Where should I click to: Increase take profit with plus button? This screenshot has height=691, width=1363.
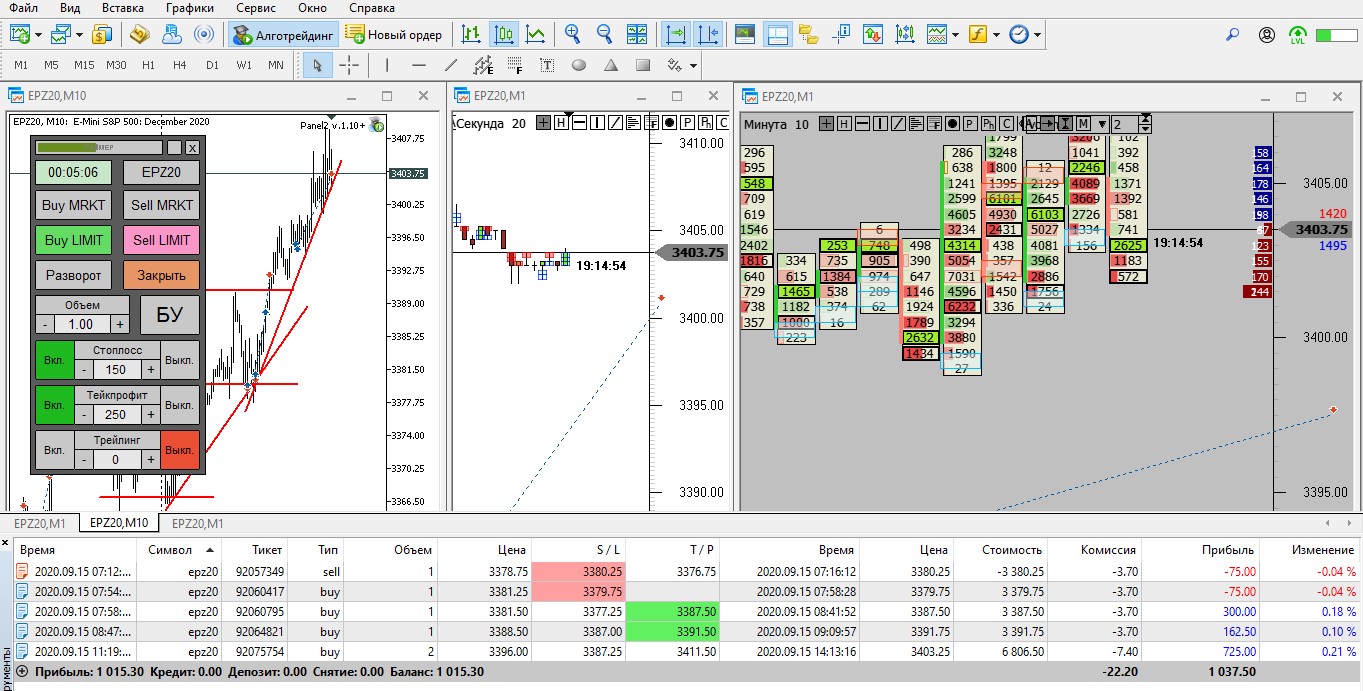click(151, 414)
